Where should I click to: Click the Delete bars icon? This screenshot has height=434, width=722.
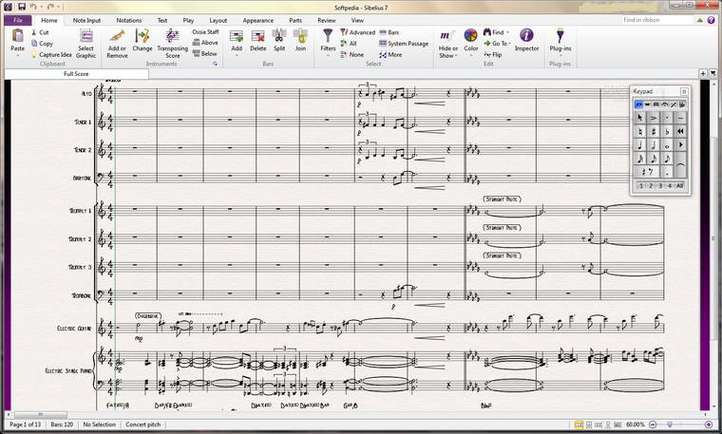point(258,36)
